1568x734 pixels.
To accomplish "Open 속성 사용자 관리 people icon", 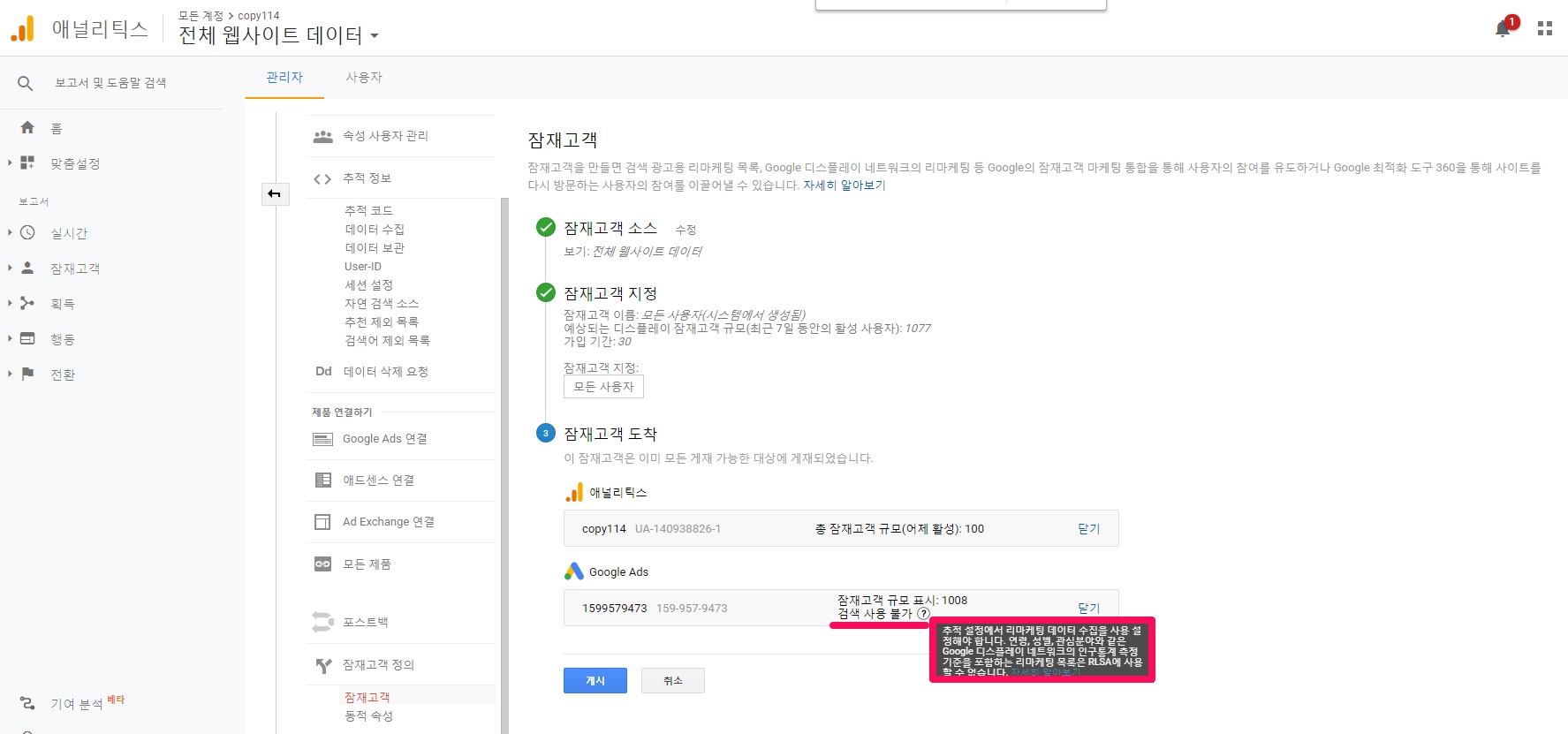I will coord(322,136).
